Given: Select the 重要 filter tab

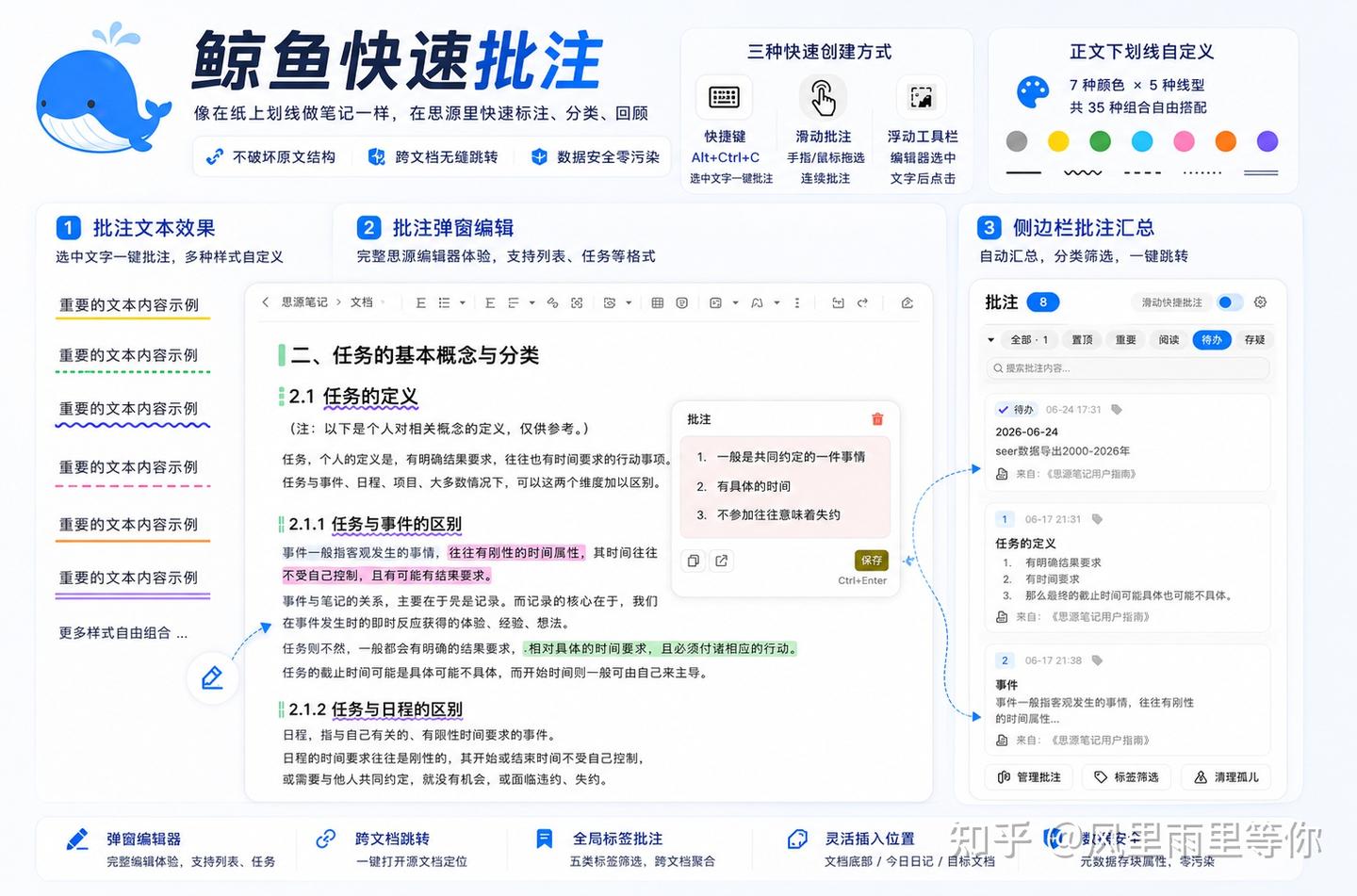Looking at the screenshot, I should pos(1126,340).
